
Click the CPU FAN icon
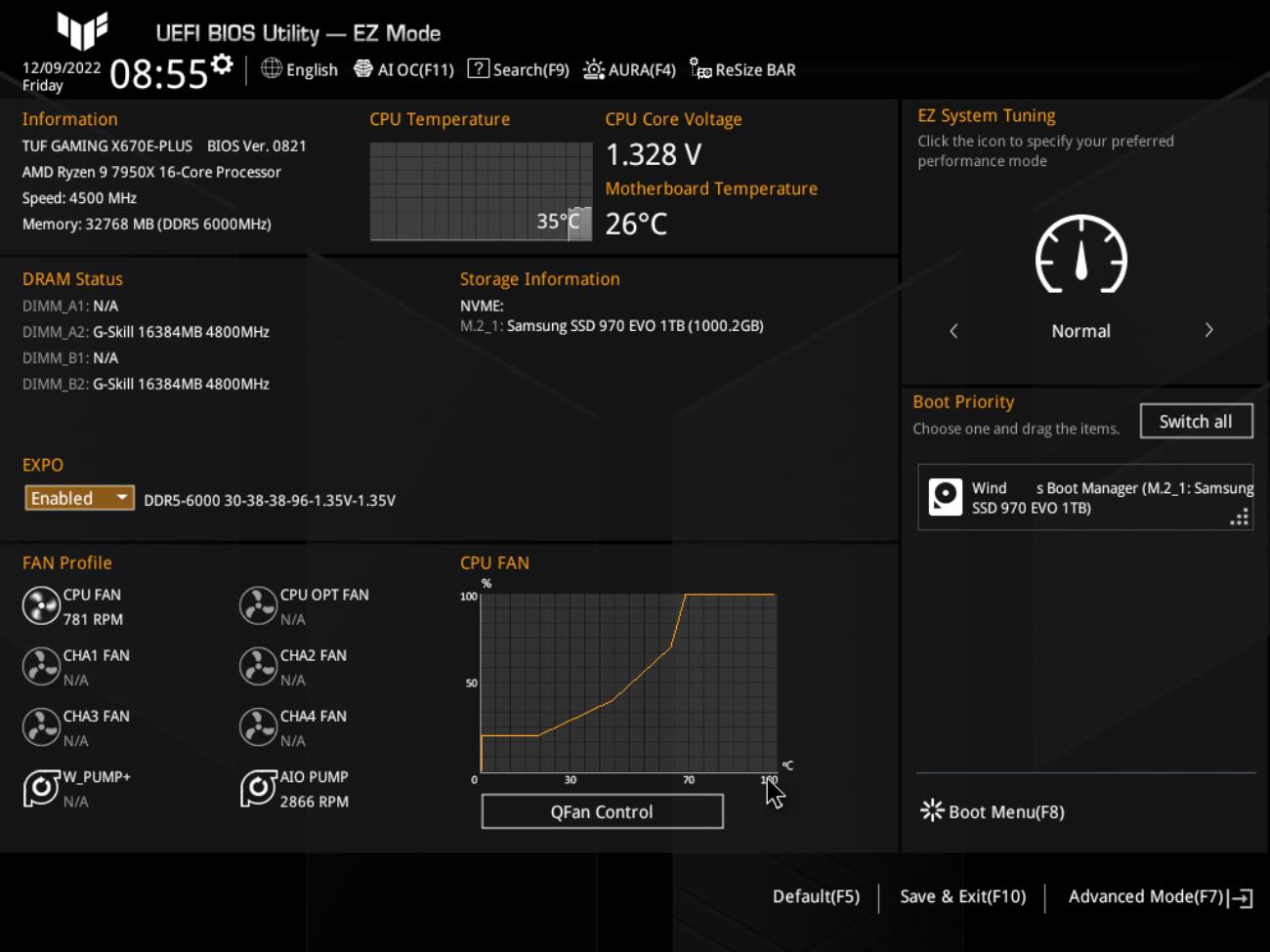[41, 605]
